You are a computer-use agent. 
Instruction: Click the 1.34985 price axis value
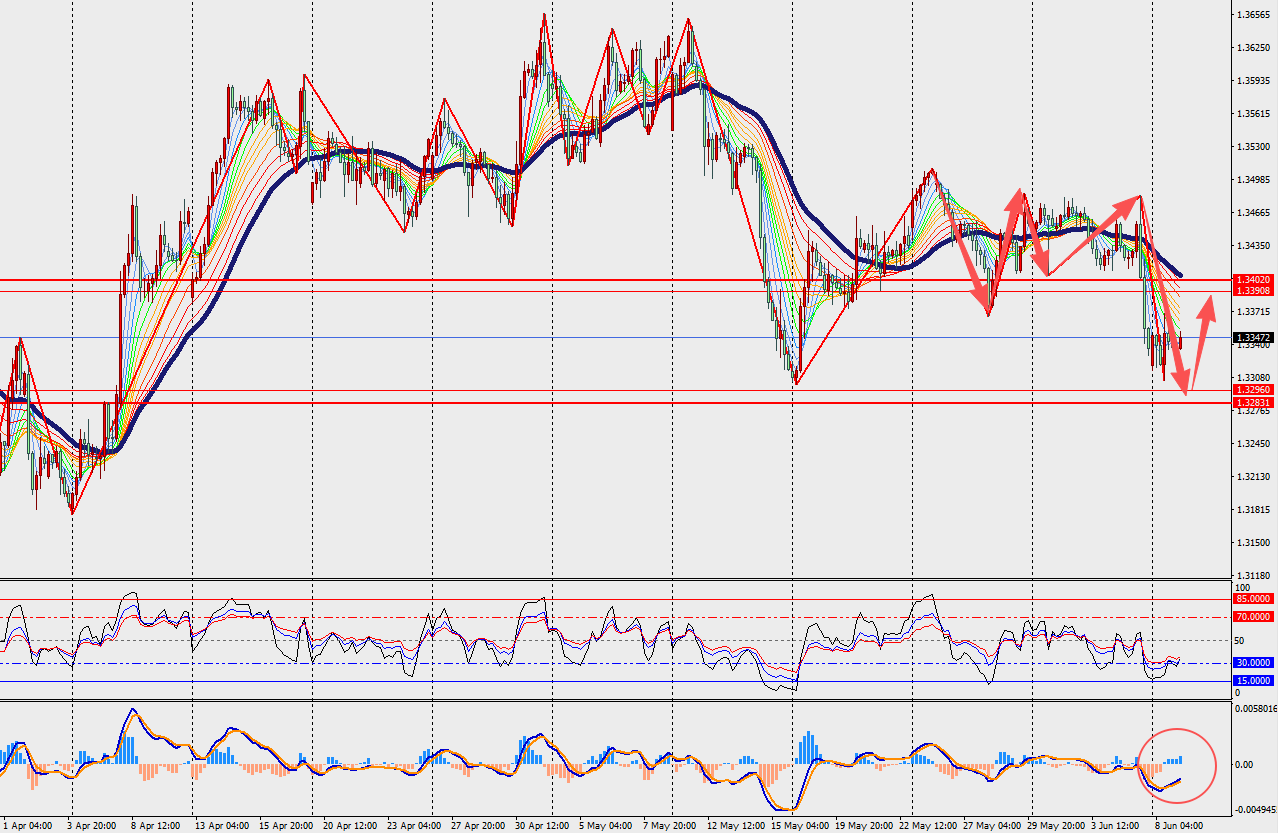click(x=1254, y=180)
